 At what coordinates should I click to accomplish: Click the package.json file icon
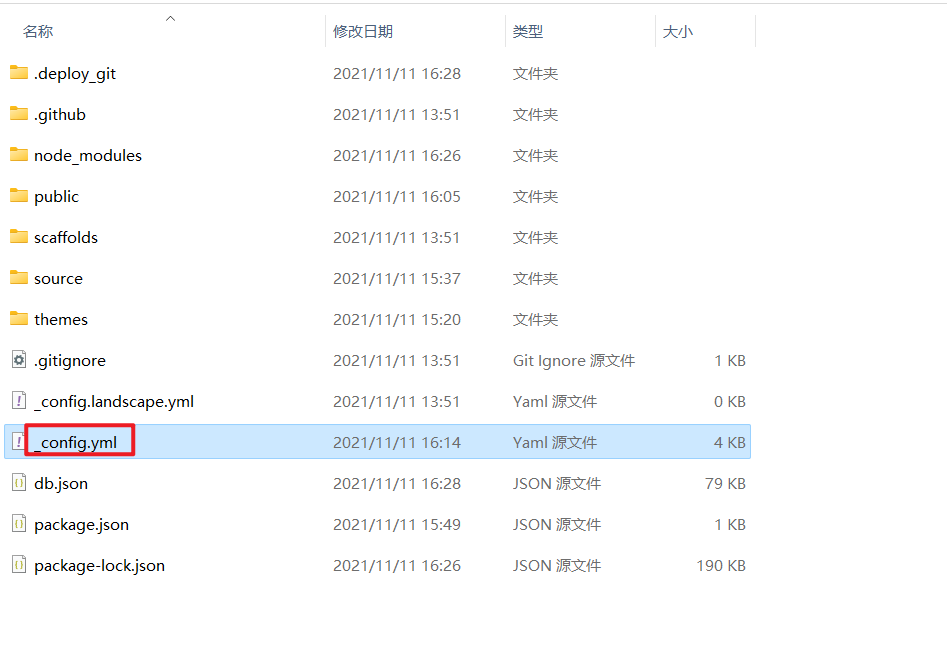click(x=19, y=524)
